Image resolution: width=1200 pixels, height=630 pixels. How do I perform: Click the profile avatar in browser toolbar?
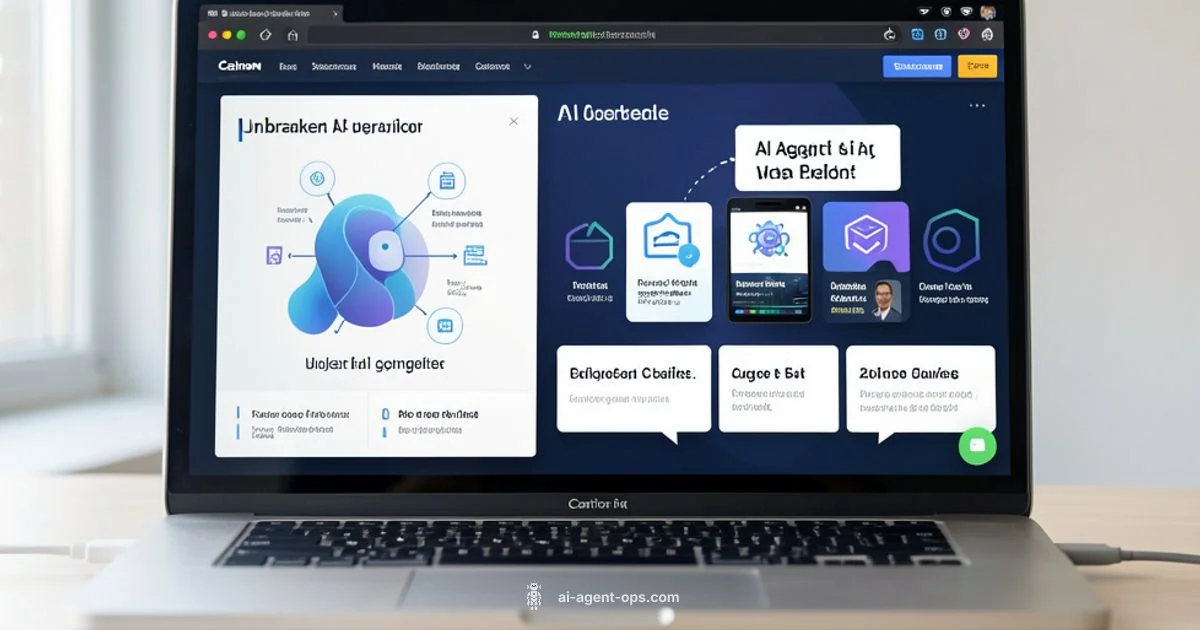(987, 13)
